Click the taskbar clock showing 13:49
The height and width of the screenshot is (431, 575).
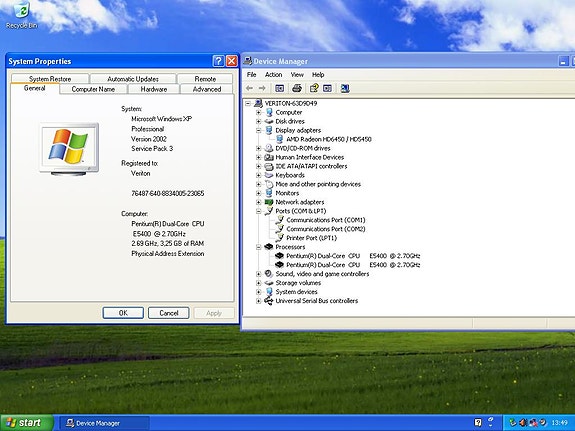559,423
